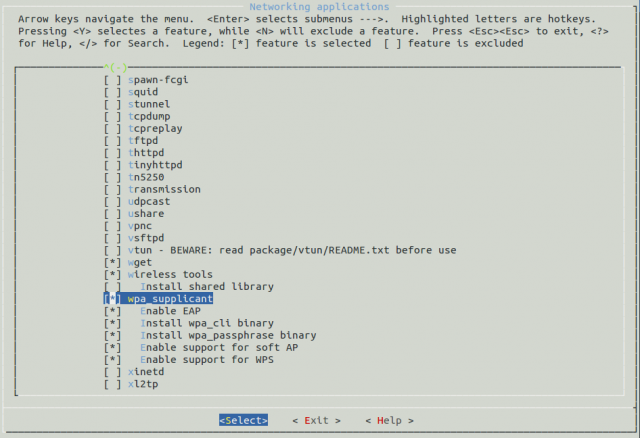Select the Install shared library label

pyautogui.click(x=207, y=287)
